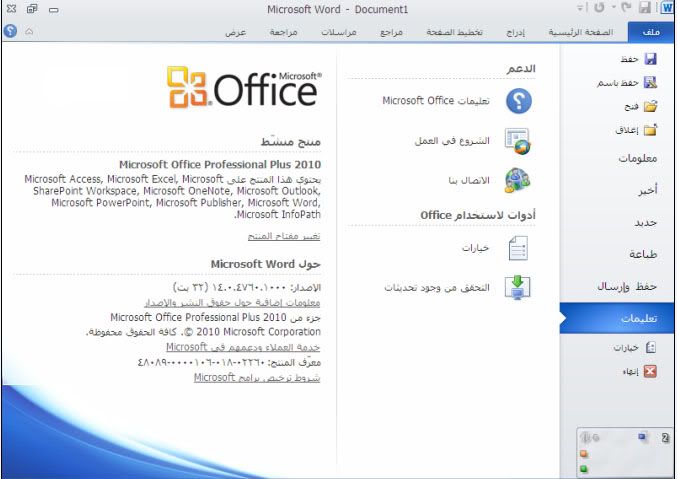Click the Close (إغلاق) folder icon
Image resolution: width=677 pixels, height=479 pixels.
click(650, 130)
